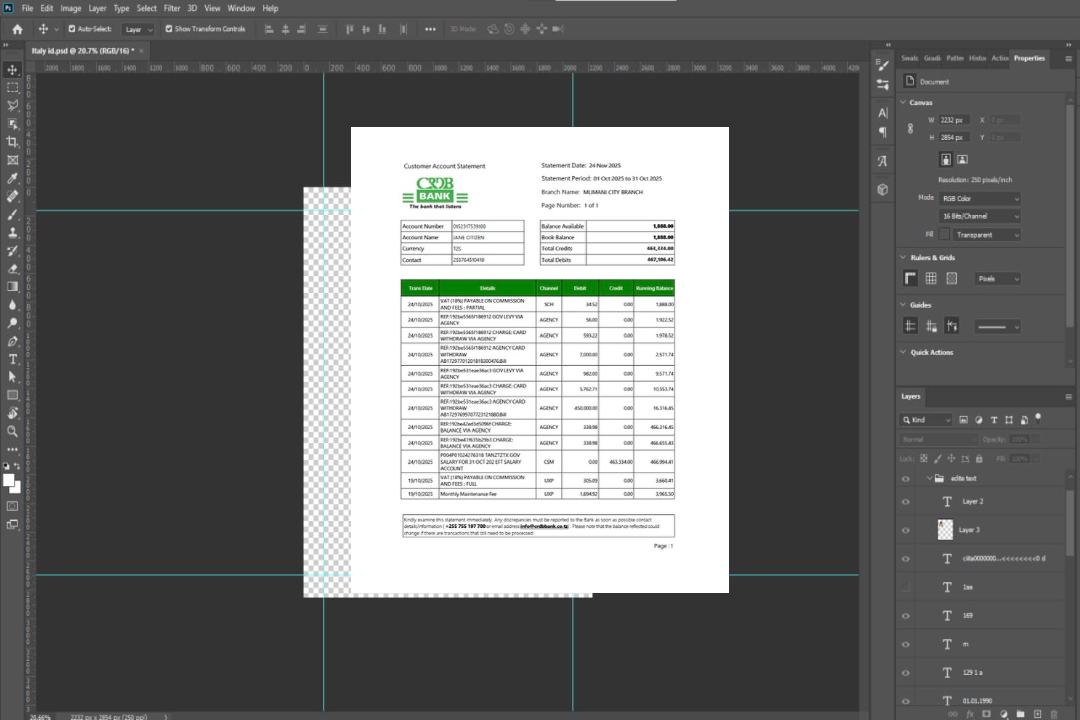Screen dimensions: 1080x720
Task: Select the Horizontal Type tool
Action: coord(12,359)
